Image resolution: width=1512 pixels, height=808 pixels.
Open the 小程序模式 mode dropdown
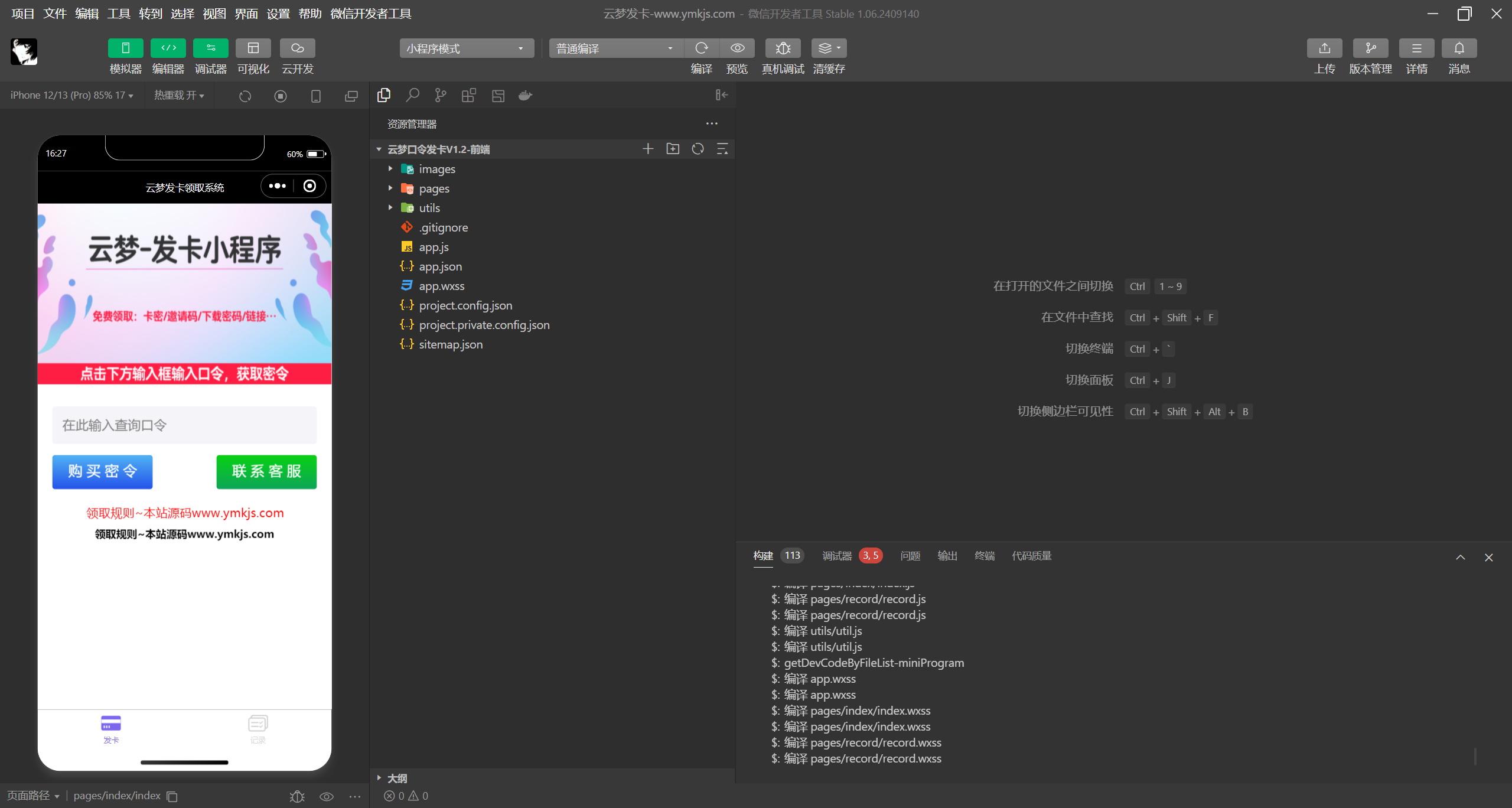pos(467,48)
